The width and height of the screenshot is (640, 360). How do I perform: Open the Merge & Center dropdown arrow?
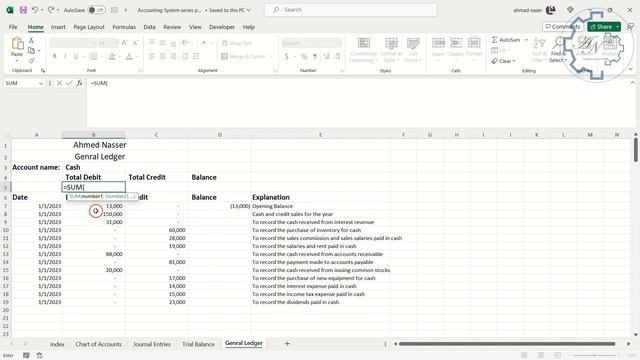tap(271, 56)
